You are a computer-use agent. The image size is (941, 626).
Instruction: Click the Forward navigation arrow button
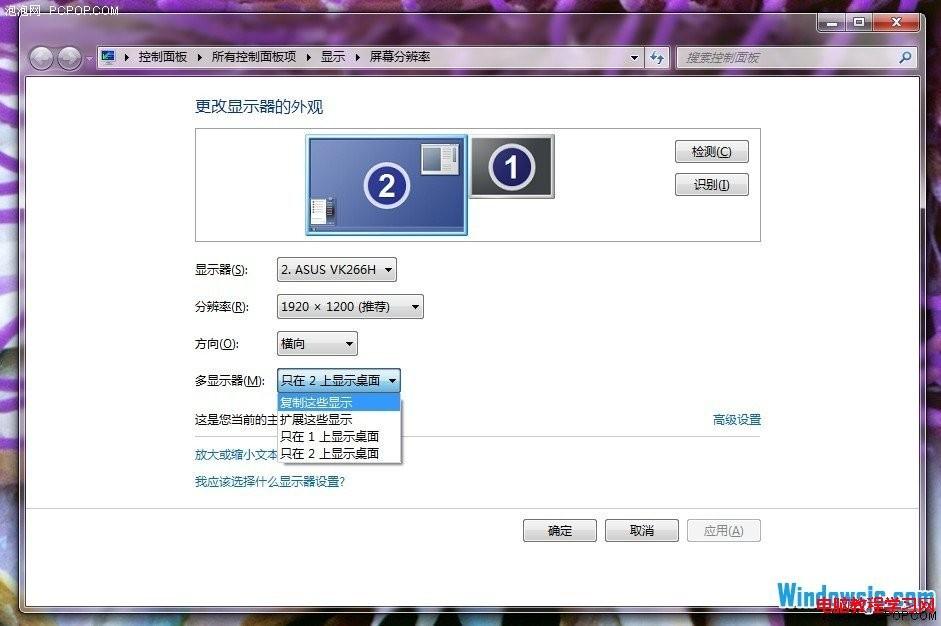click(70, 58)
